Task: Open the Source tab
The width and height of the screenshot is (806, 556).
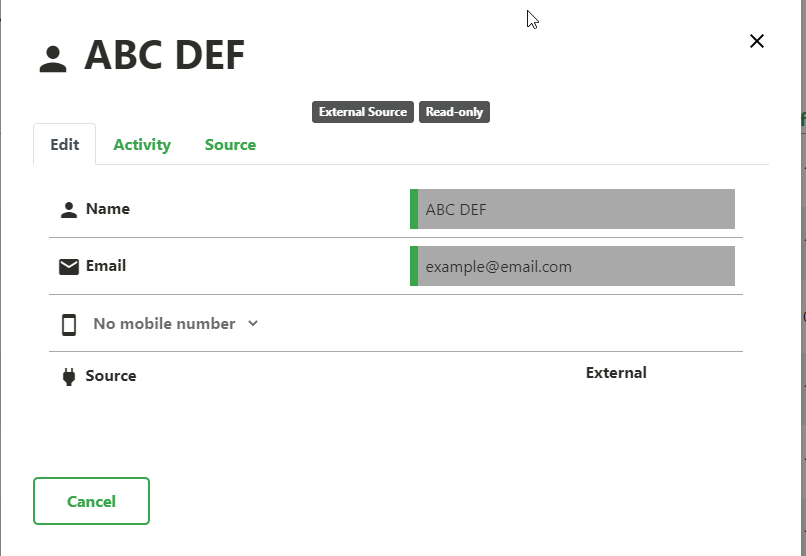Action: click(230, 144)
